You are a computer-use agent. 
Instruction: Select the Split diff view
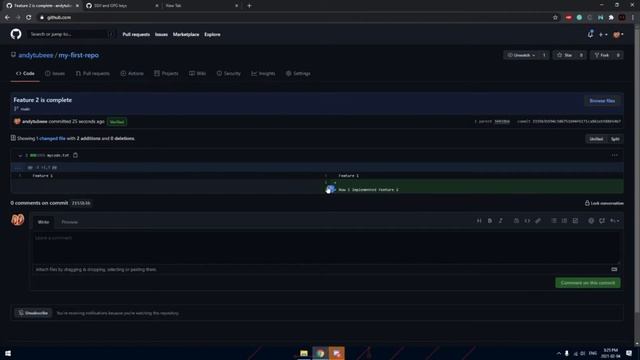click(x=615, y=139)
